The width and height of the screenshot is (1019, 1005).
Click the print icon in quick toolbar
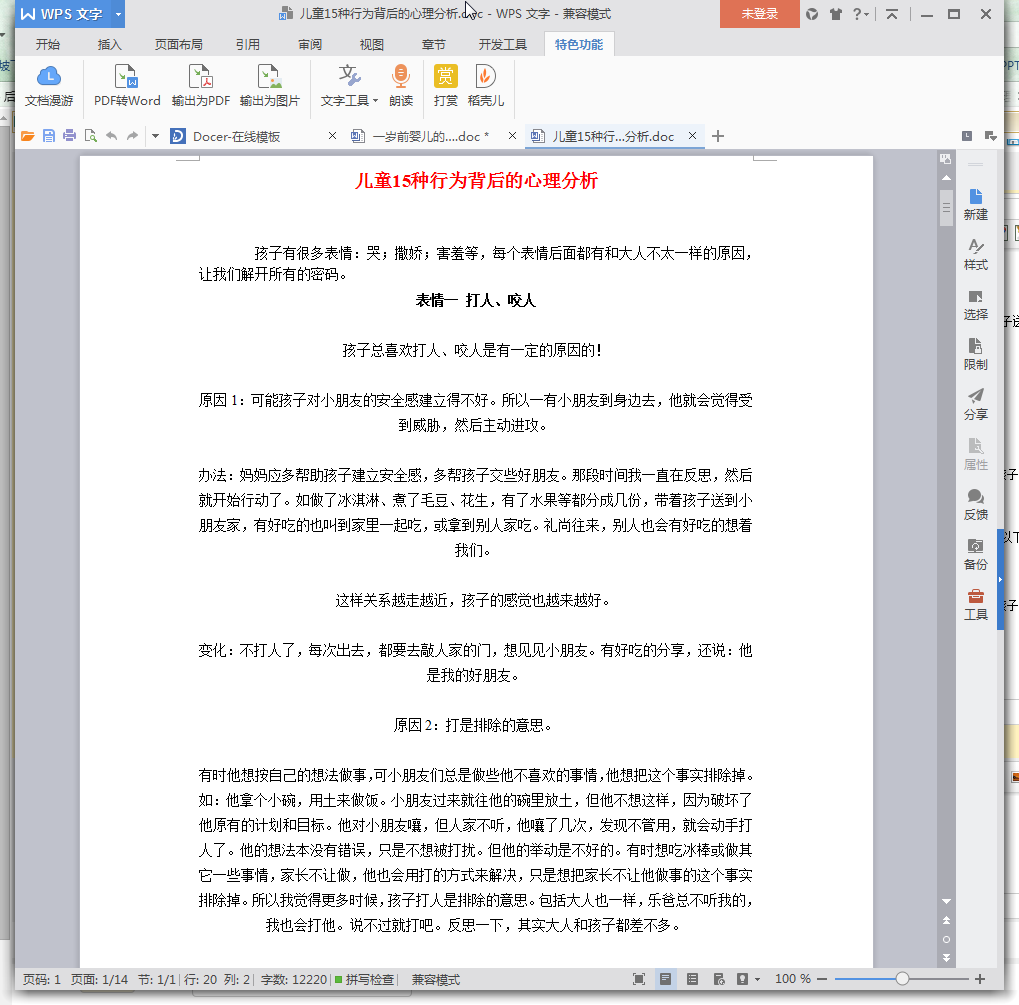pos(69,136)
